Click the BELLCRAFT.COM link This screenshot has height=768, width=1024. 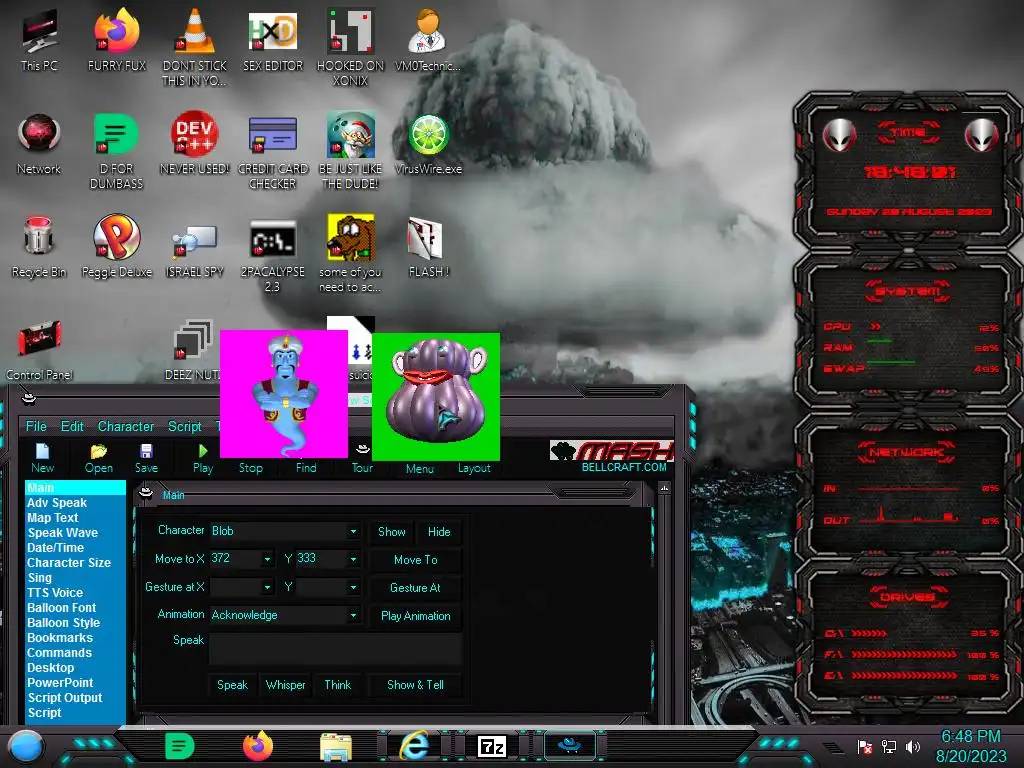point(624,468)
